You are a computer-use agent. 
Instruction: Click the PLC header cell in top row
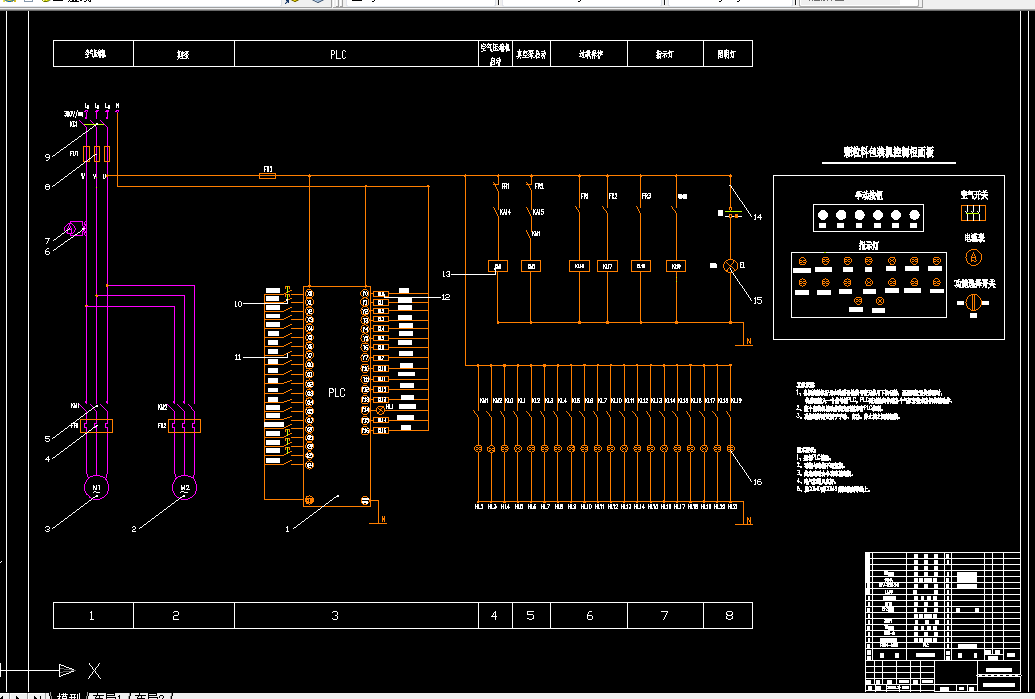356,53
